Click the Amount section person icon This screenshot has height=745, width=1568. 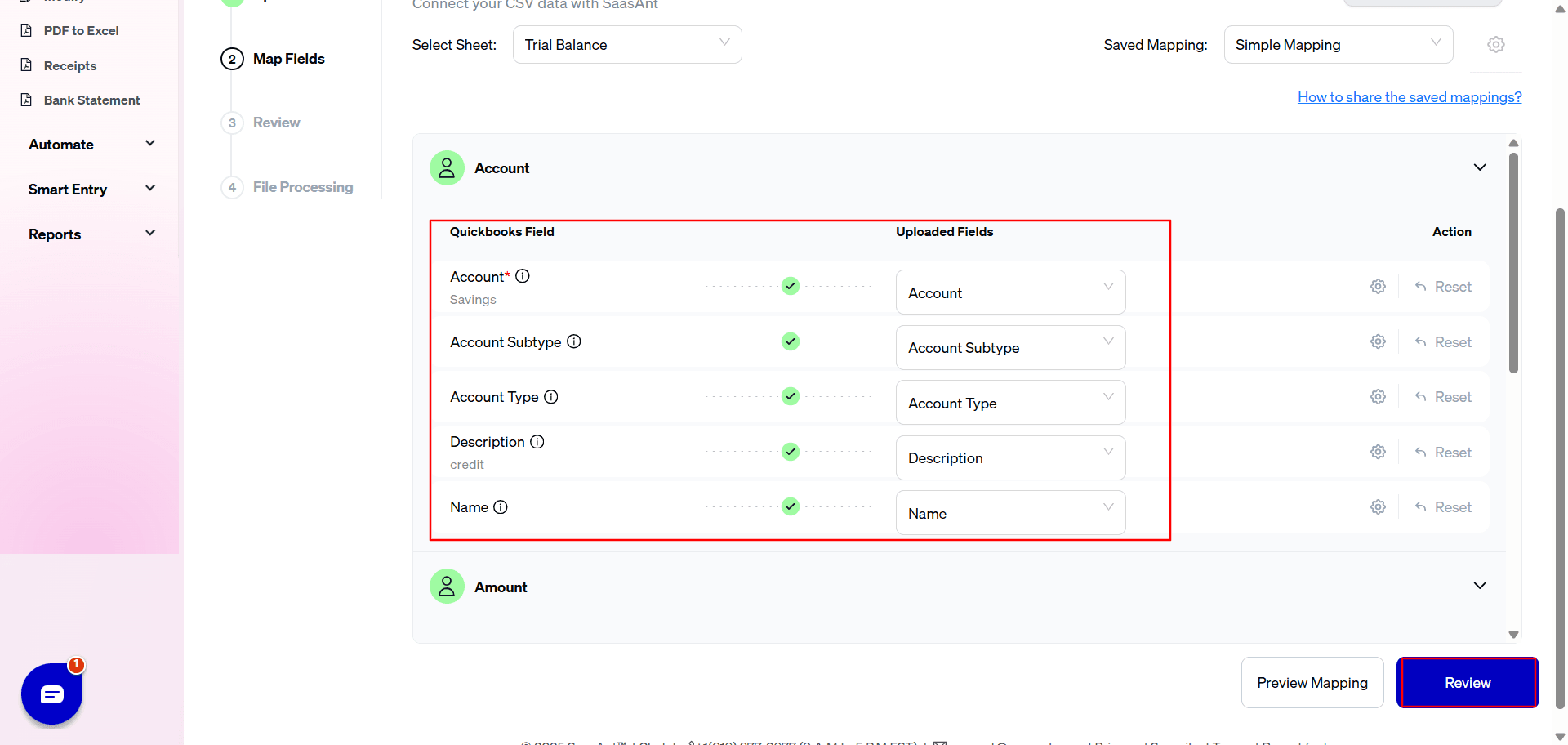pos(447,586)
